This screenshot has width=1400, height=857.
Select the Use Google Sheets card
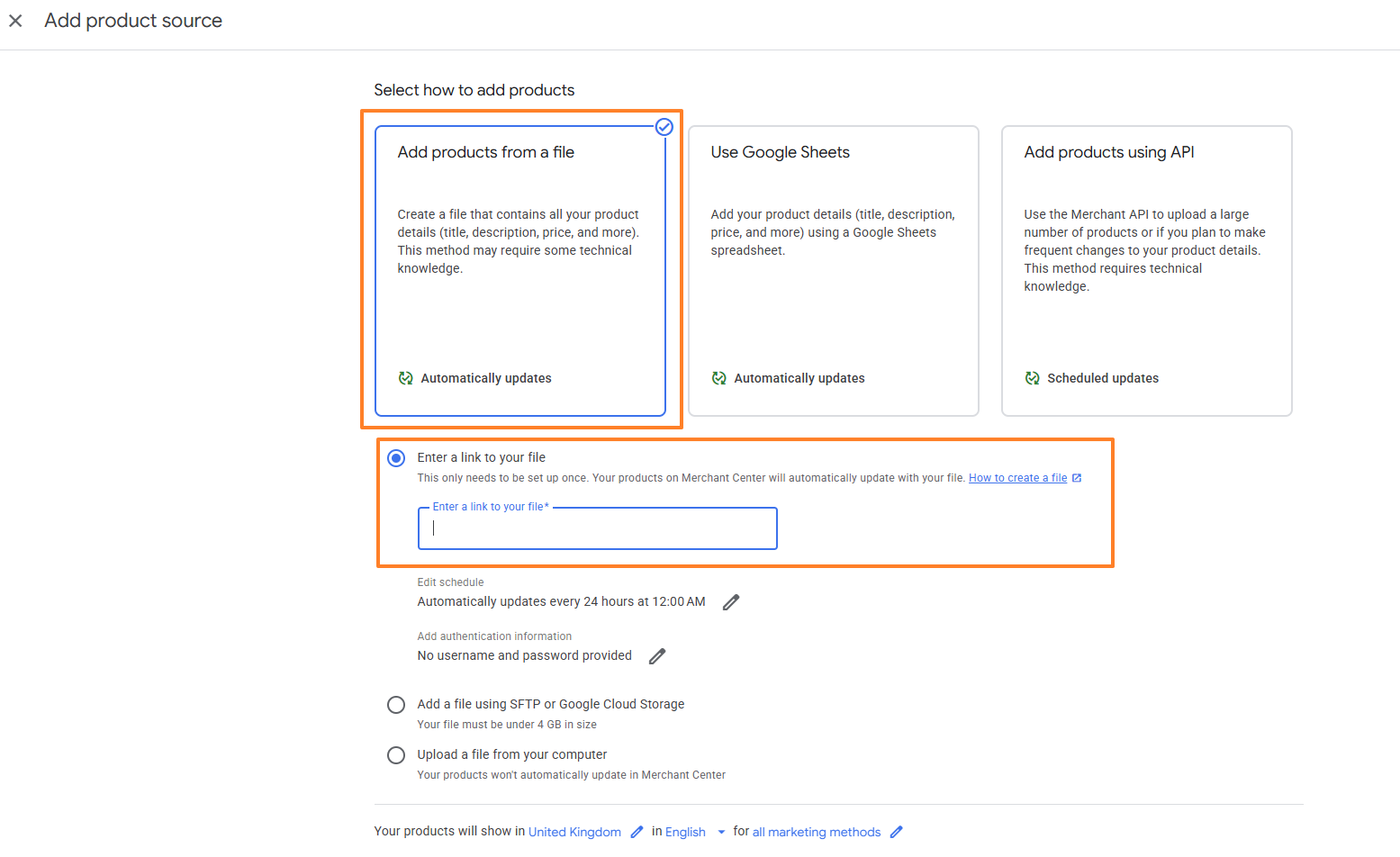click(833, 270)
